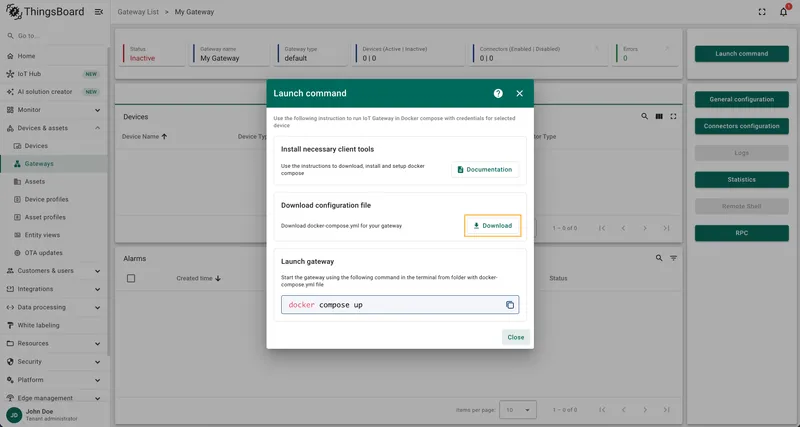The image size is (800, 427).
Task: Search in Devices table
Action: click(644, 116)
